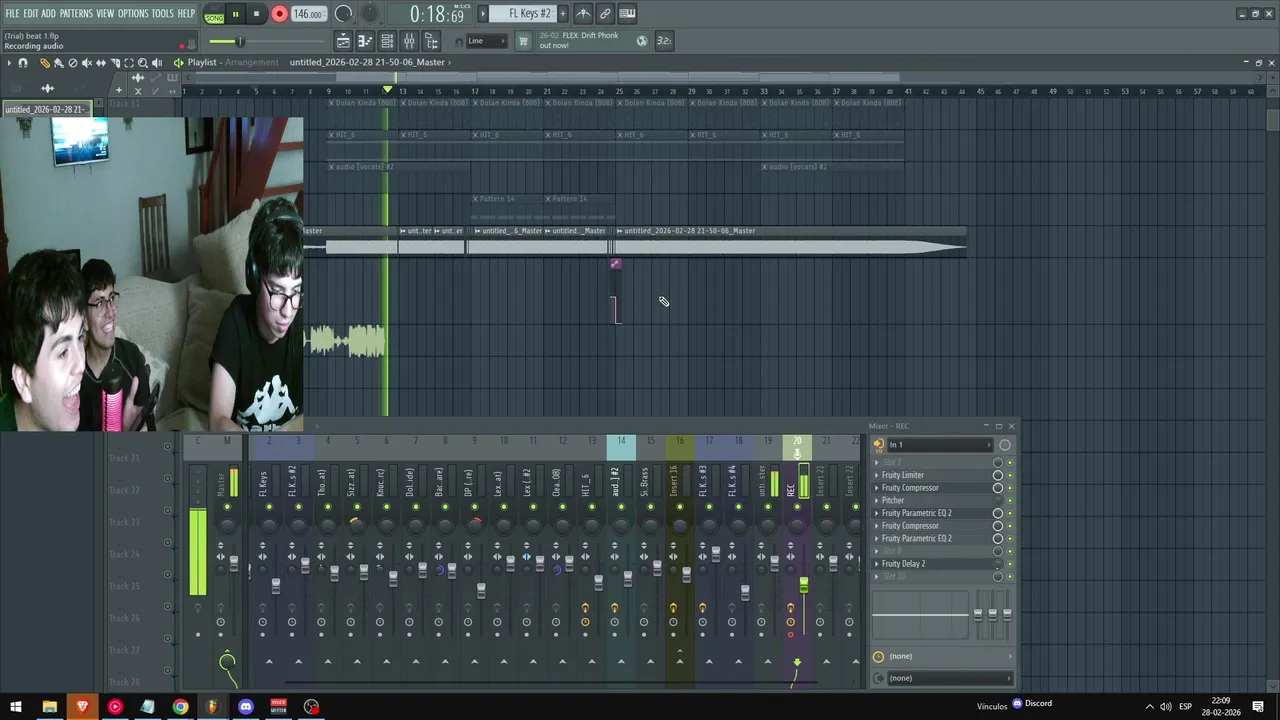Screen dimensions: 1280x720
Task: Open the FILE menu
Action: pos(12,13)
